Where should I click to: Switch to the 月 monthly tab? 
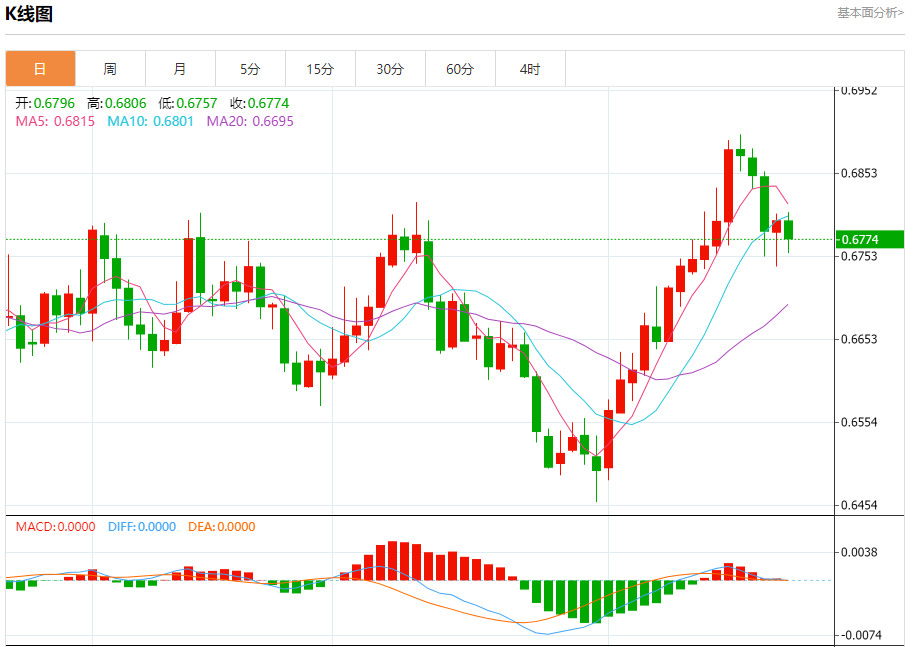[181, 69]
